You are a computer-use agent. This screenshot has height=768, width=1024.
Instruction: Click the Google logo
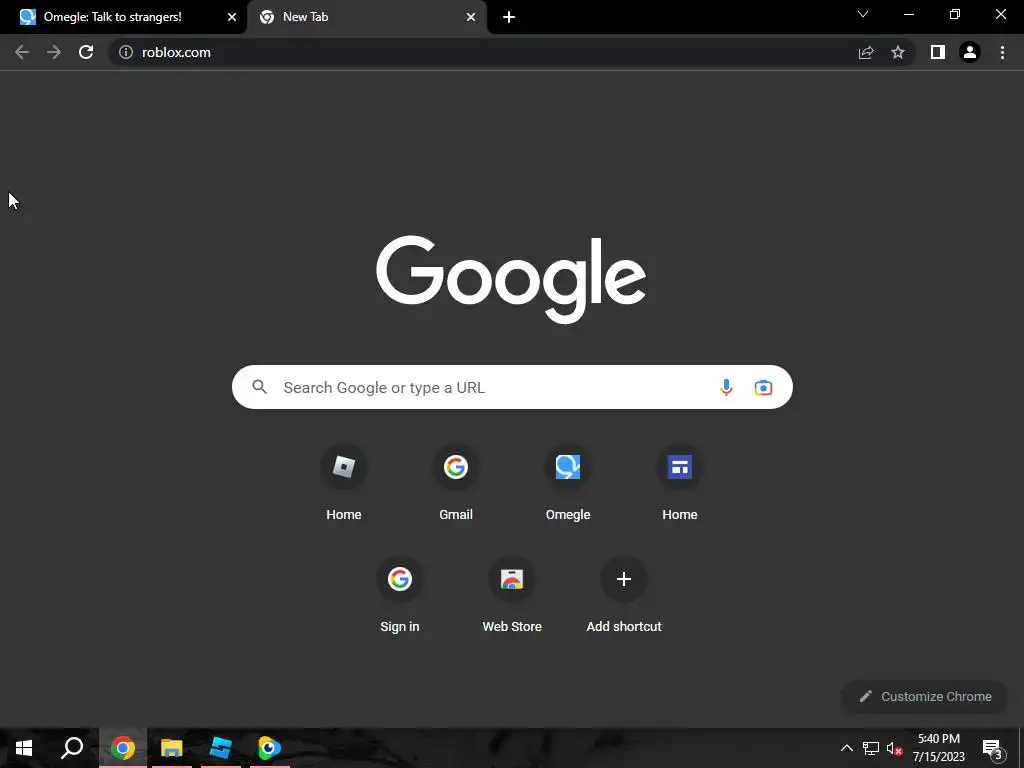point(511,280)
